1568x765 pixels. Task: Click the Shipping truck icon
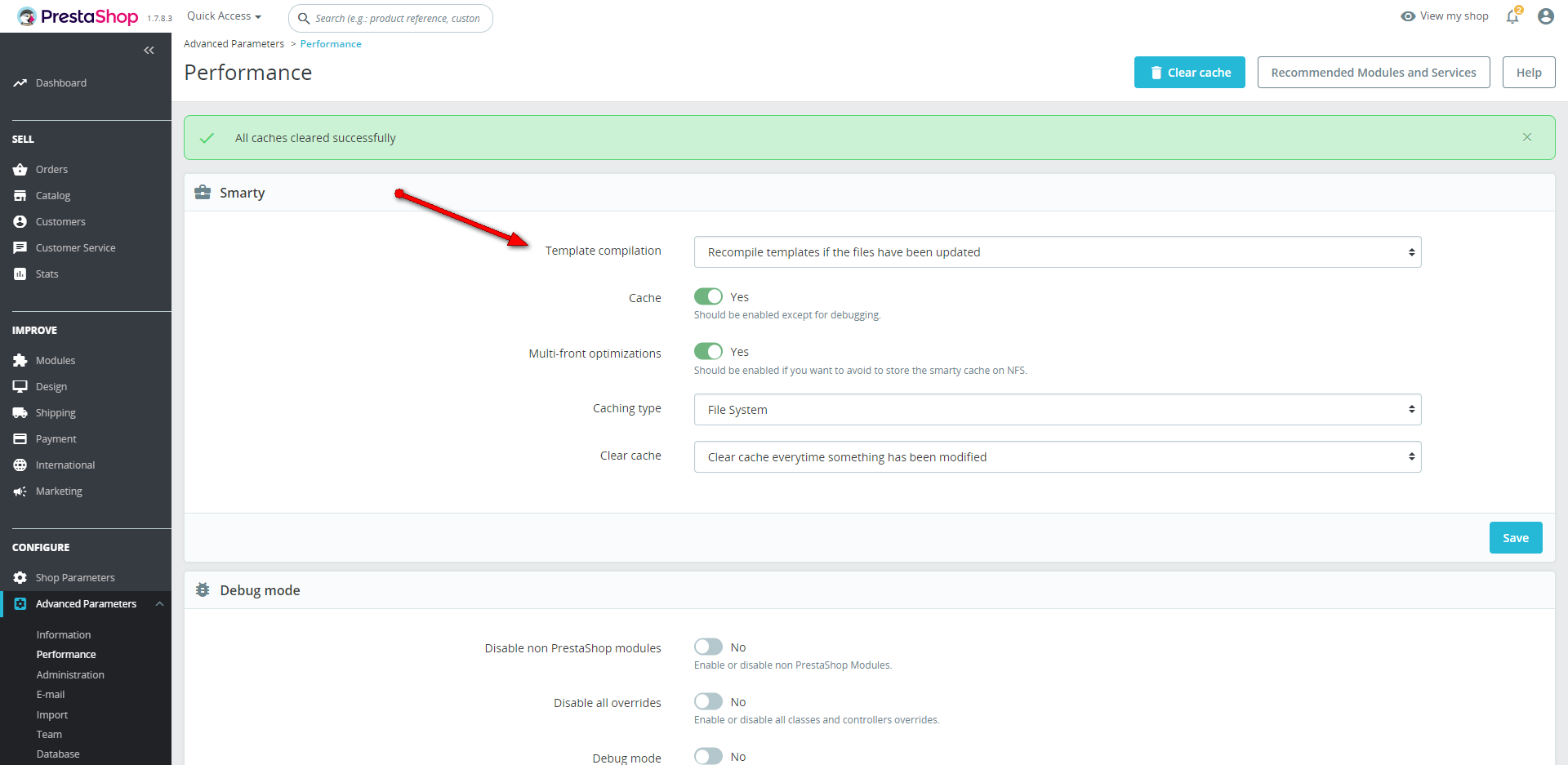pos(20,413)
